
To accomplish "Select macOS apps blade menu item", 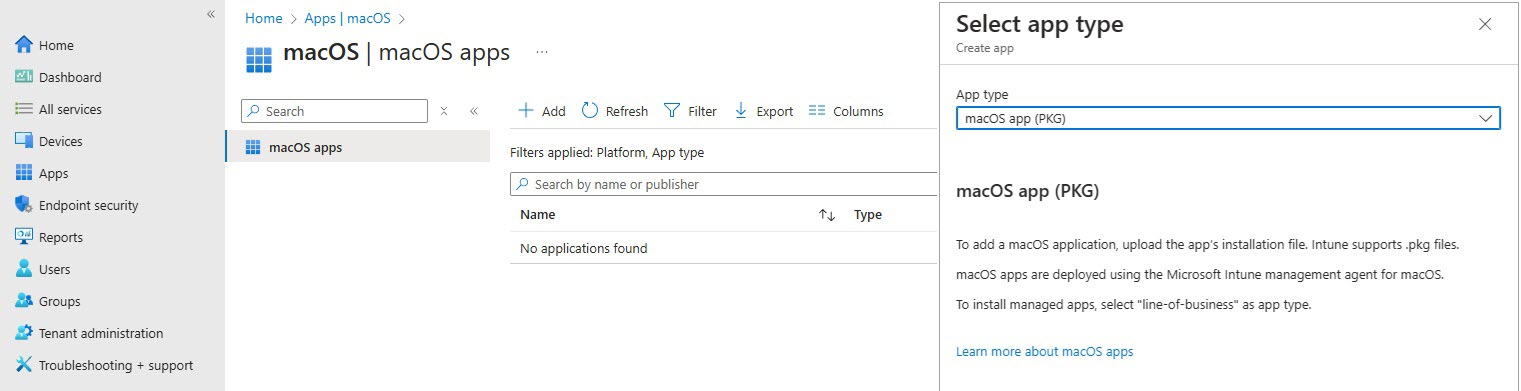I will (358, 147).
